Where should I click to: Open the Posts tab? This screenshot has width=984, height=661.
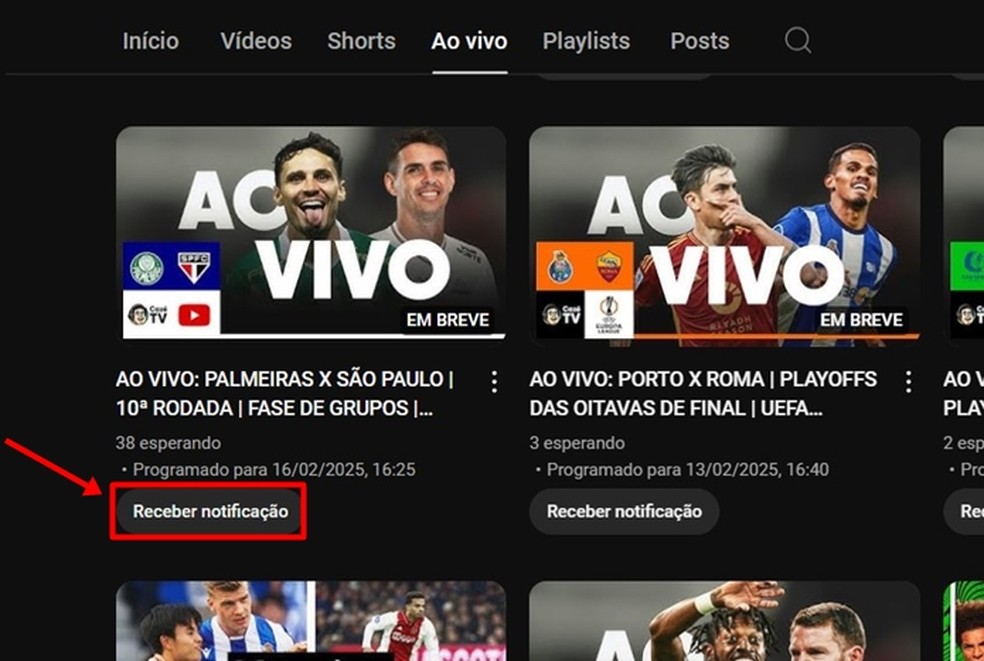pyautogui.click(x=699, y=41)
